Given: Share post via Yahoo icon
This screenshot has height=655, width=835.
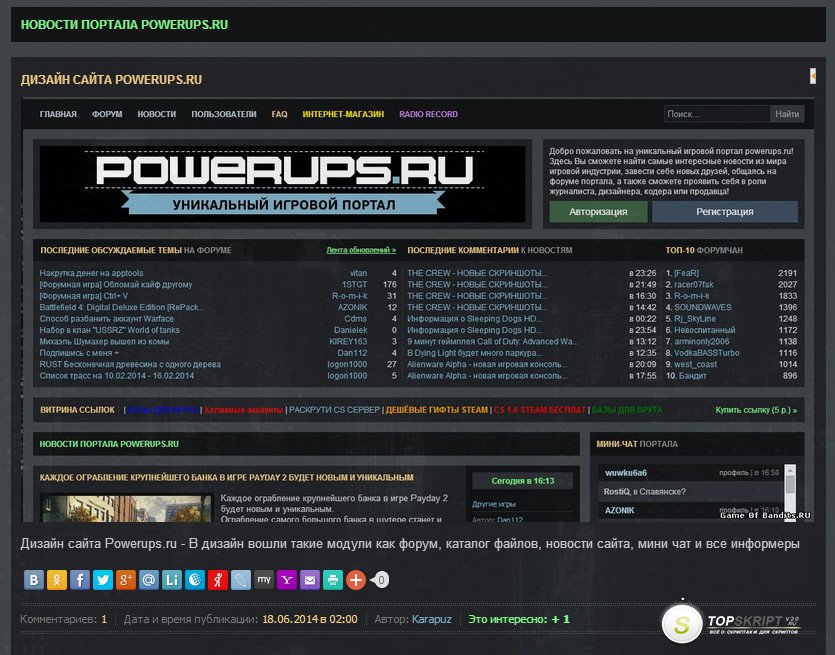Looking at the screenshot, I should (x=286, y=579).
